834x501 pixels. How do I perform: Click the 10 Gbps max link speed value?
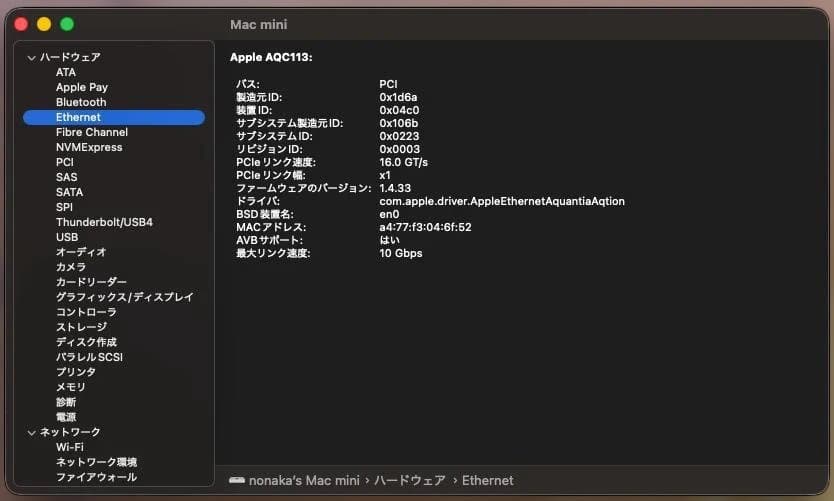click(x=401, y=253)
